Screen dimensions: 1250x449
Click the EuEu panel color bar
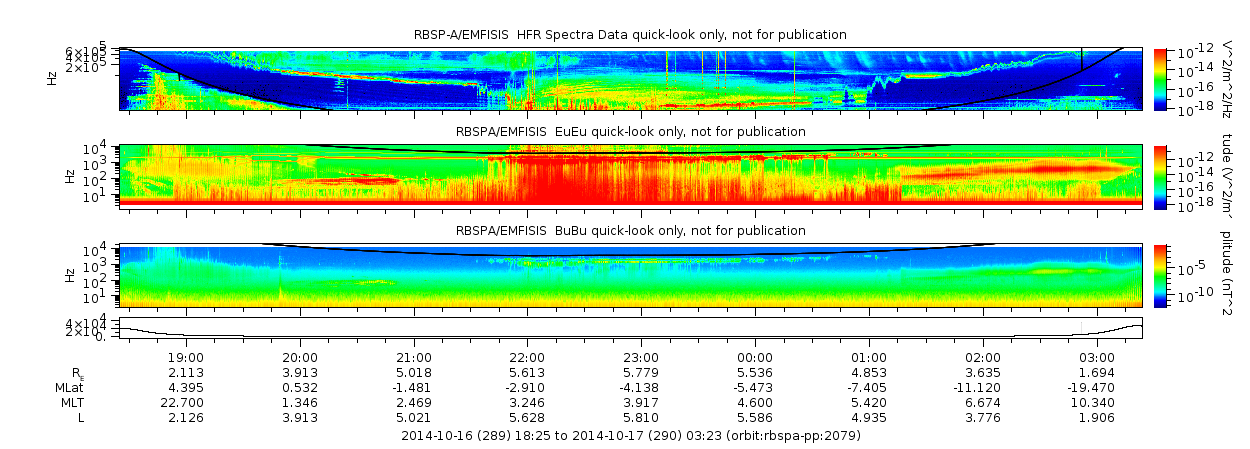1160,176
